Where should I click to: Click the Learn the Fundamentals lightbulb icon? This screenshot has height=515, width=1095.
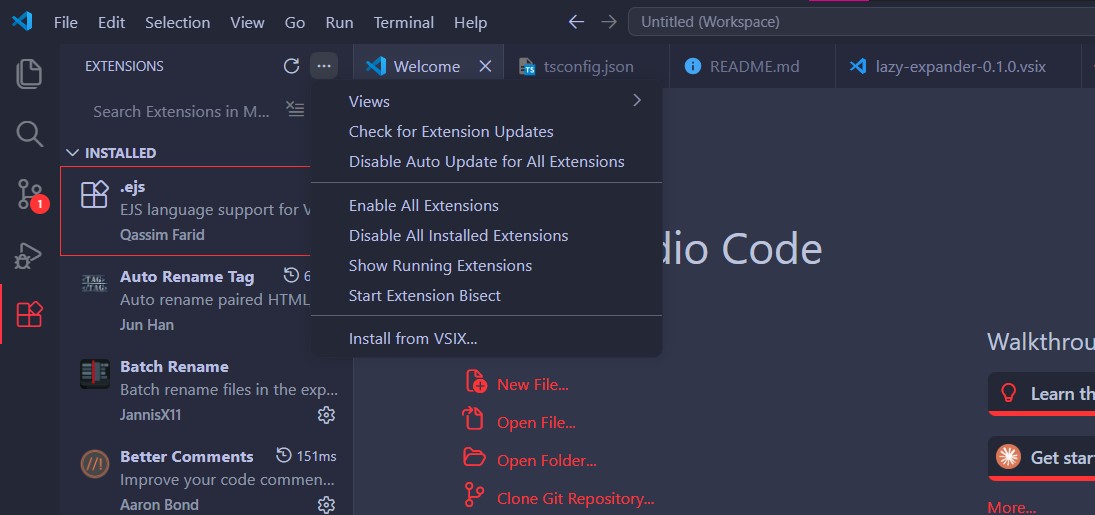tap(1008, 394)
